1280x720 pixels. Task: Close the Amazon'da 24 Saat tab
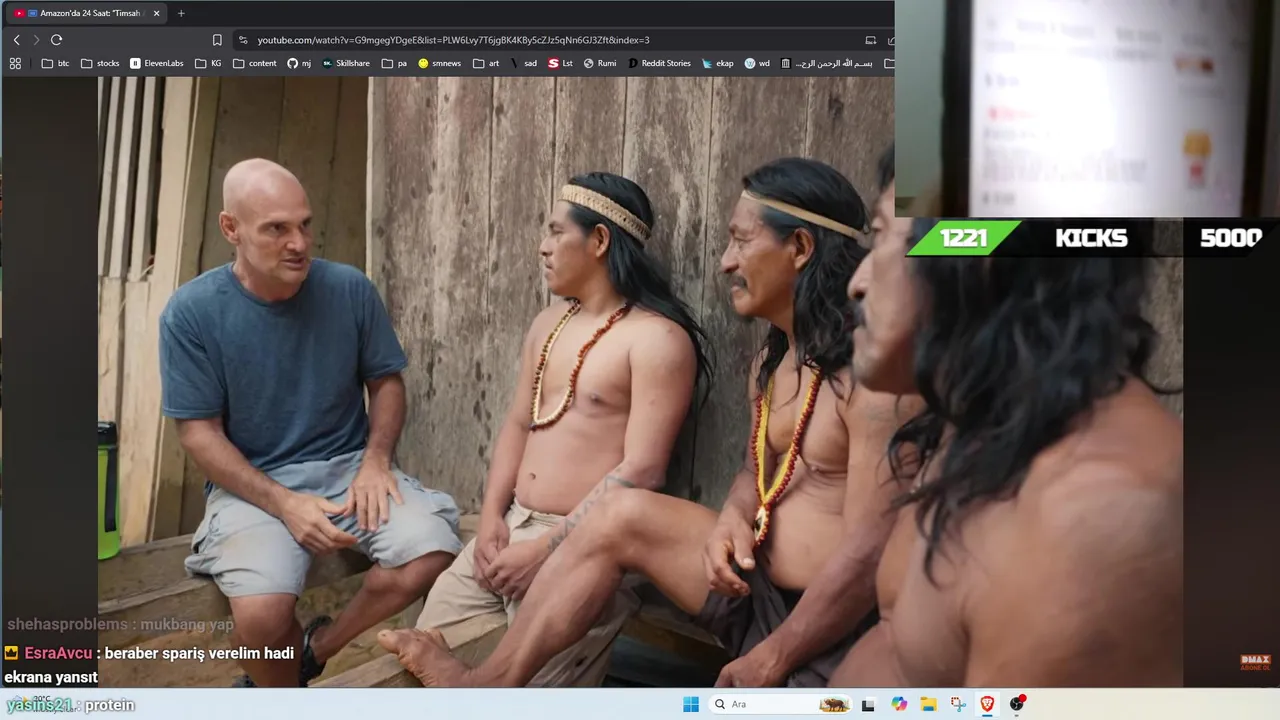point(156,13)
